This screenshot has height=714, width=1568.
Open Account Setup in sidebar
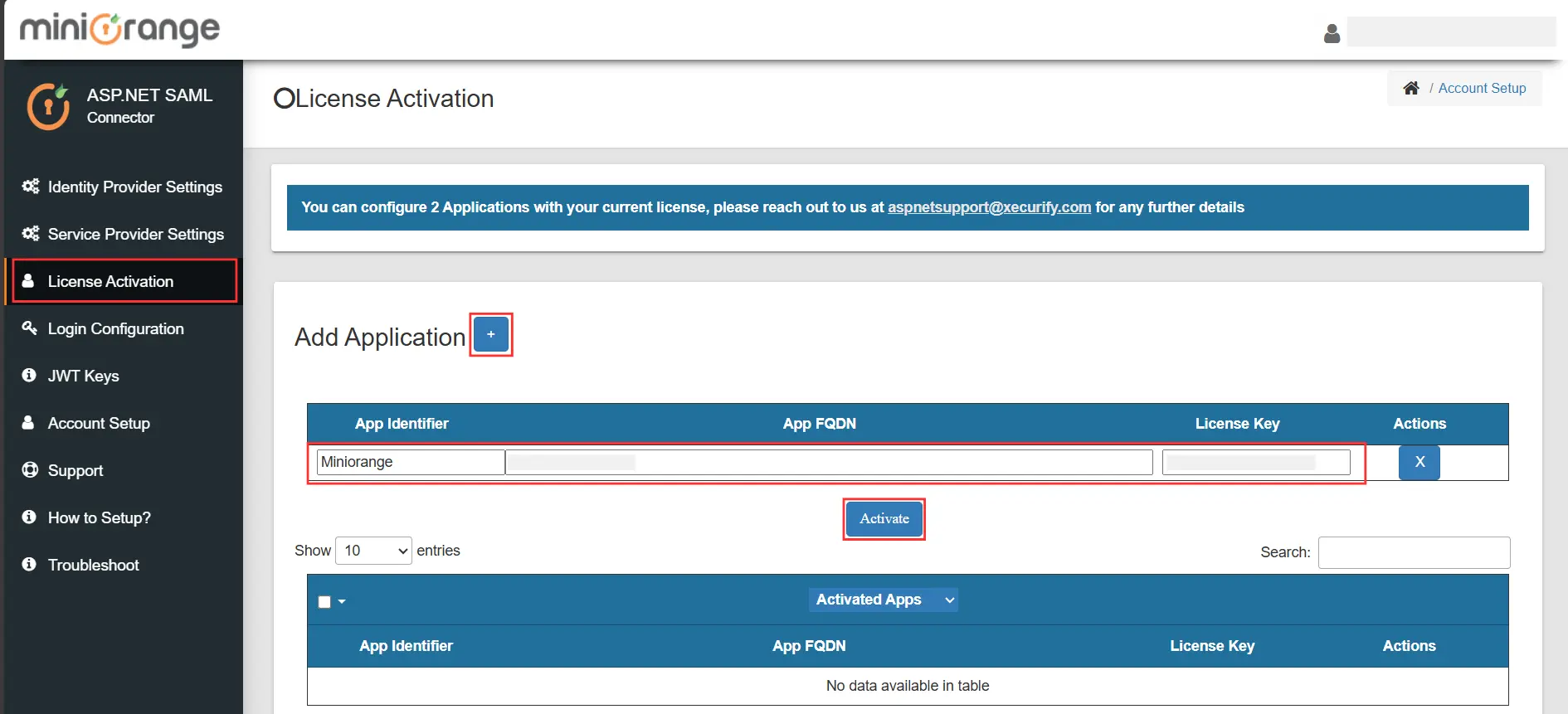point(124,423)
